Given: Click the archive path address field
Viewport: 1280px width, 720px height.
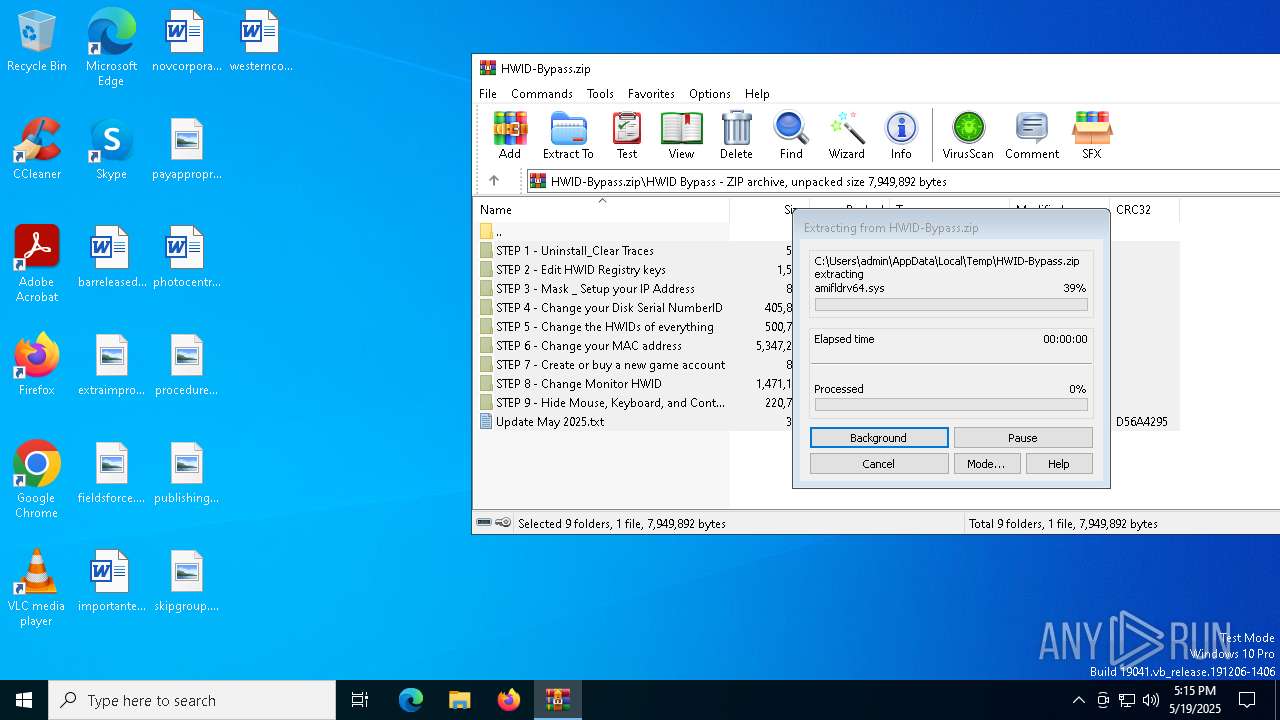Looking at the screenshot, I should pyautogui.click(x=903, y=181).
